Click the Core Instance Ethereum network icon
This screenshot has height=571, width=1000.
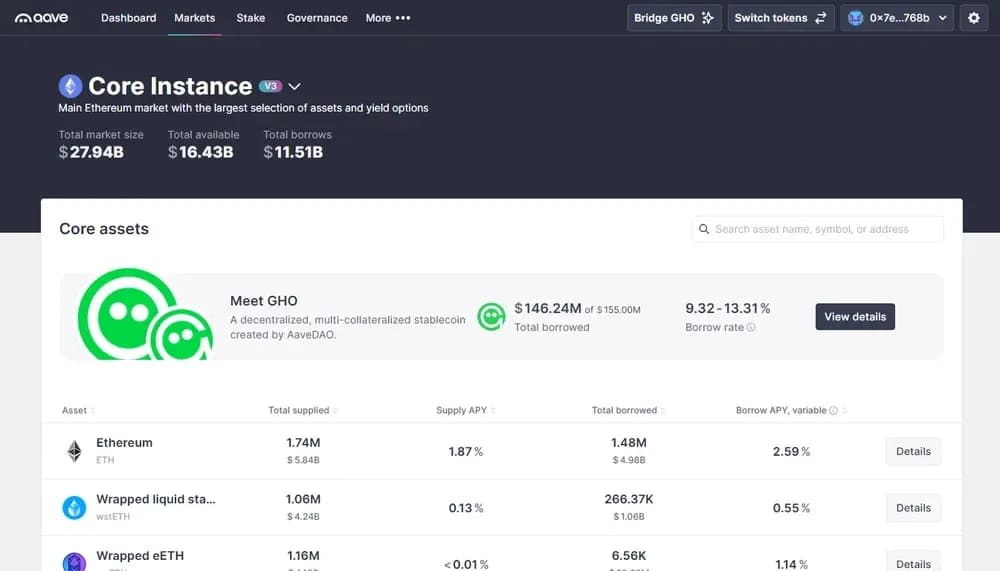(x=70, y=86)
